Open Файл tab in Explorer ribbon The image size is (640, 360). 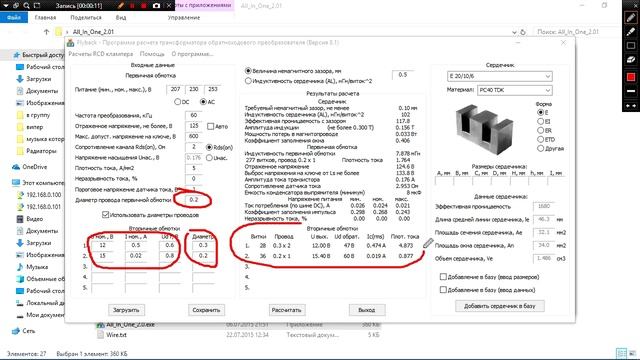click(x=14, y=18)
